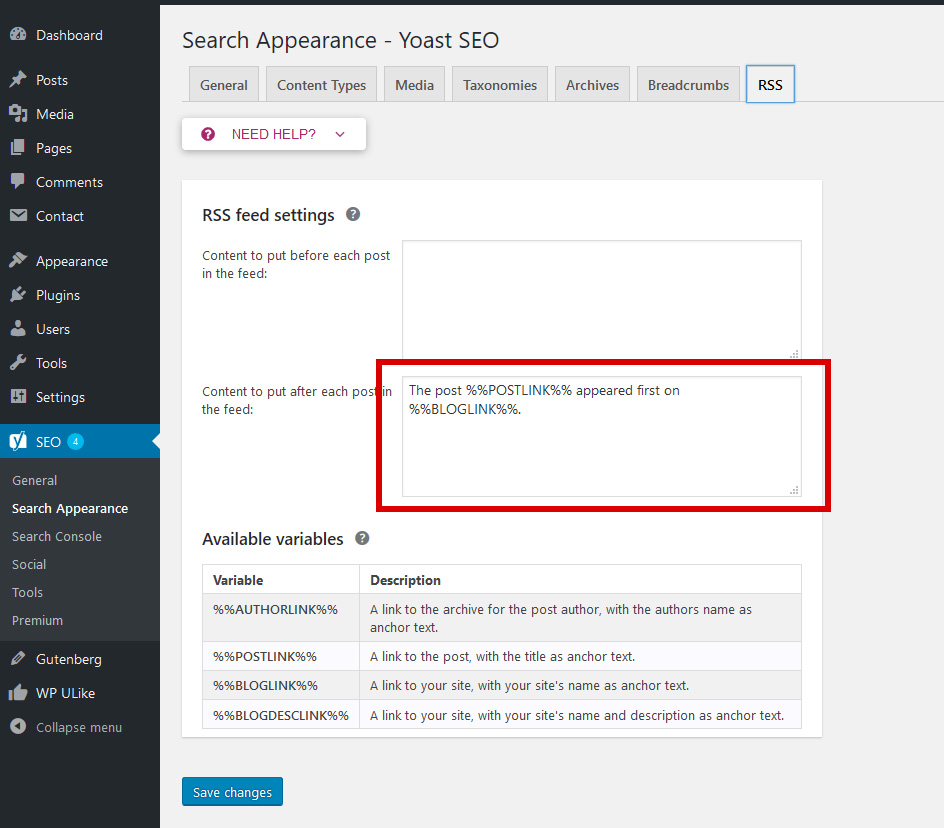The width and height of the screenshot is (944, 828).
Task: Click the WP ULike thumbs-up icon
Action: 18,693
